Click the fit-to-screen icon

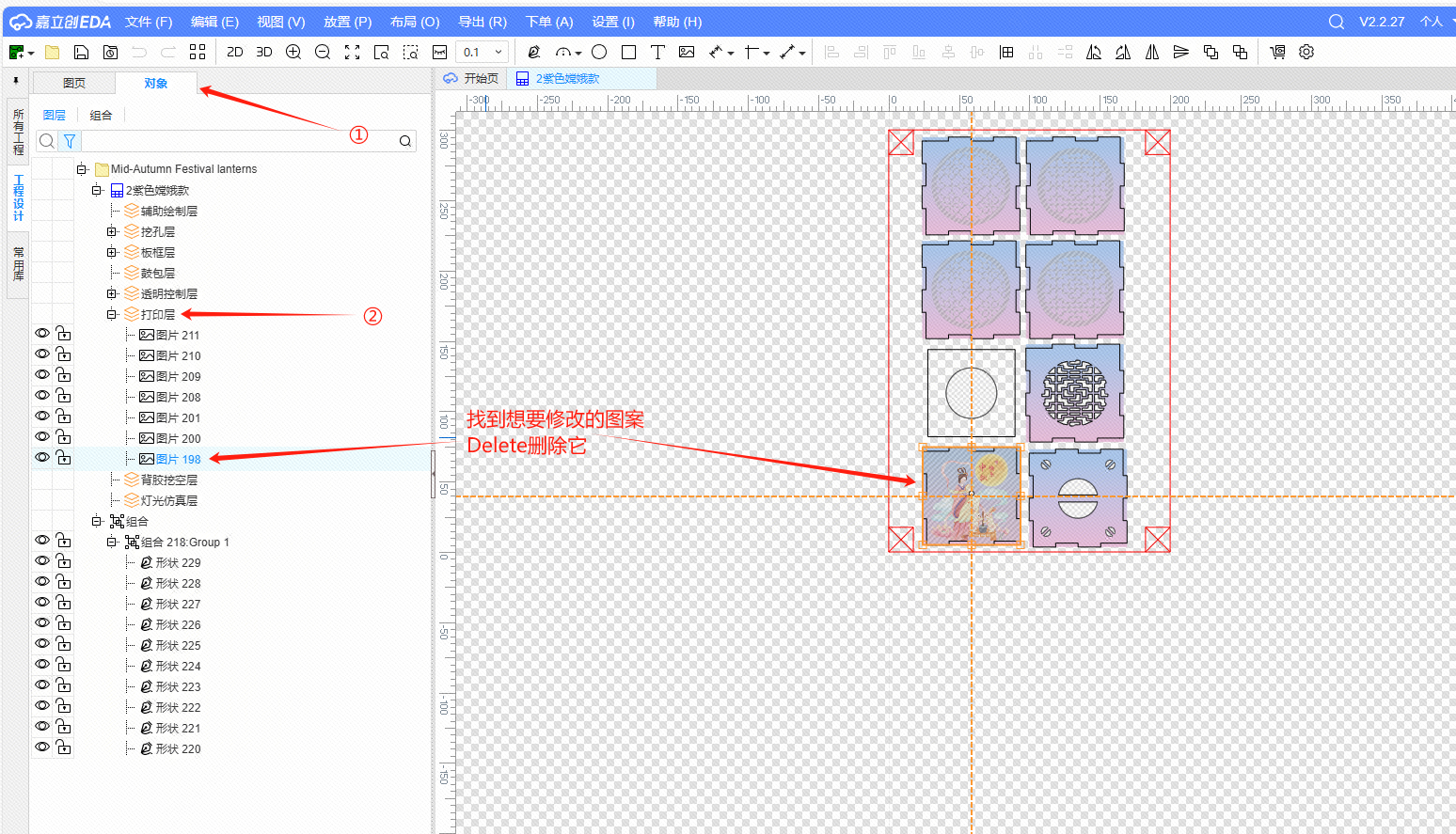352,53
